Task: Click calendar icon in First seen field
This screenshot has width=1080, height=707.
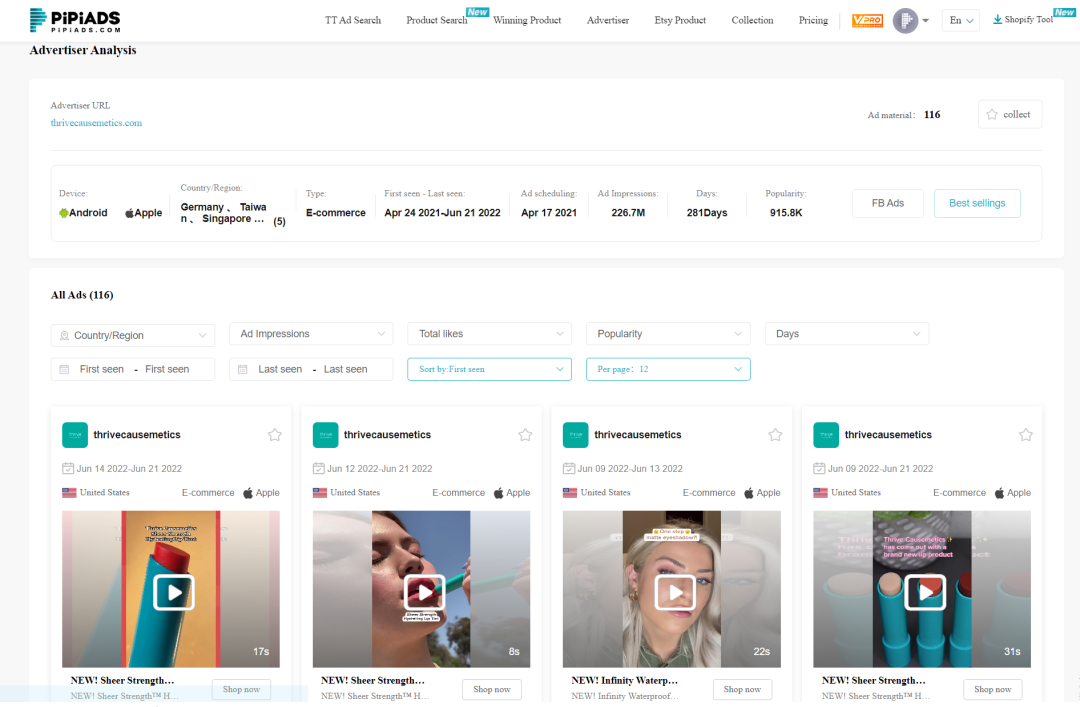Action: coord(64,369)
